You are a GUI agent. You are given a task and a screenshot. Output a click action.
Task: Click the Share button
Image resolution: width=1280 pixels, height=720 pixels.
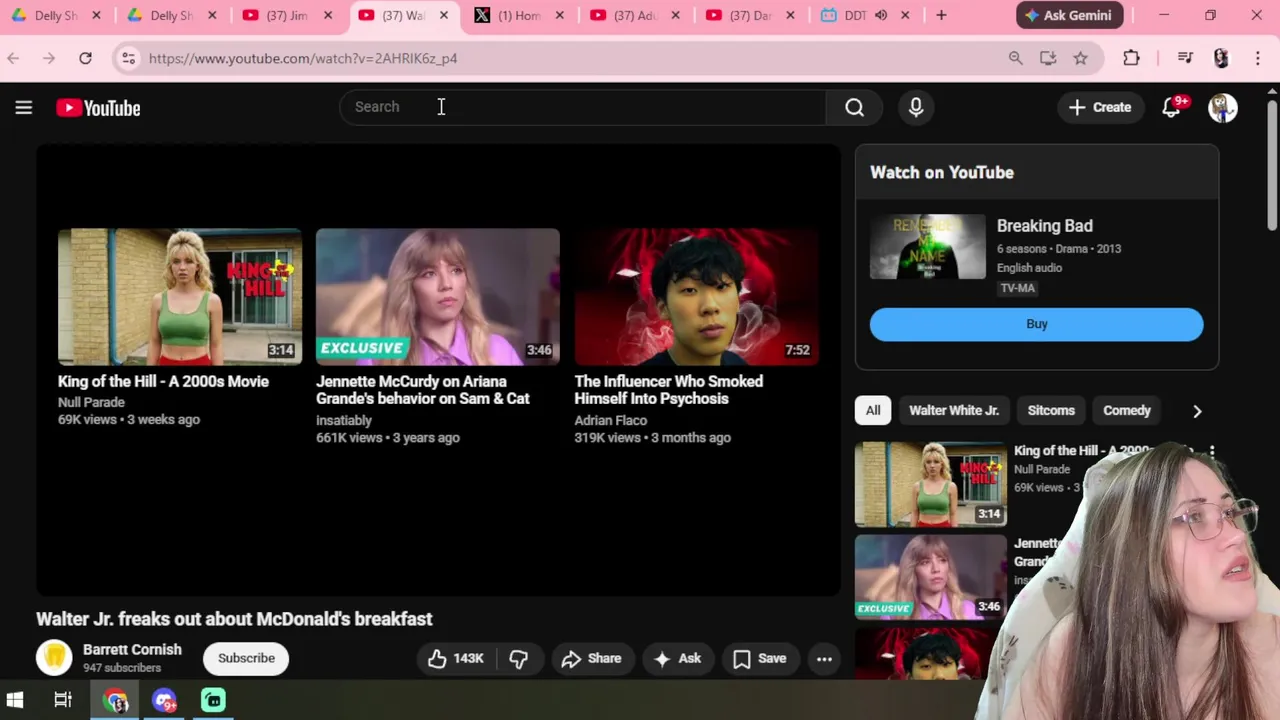click(x=592, y=658)
